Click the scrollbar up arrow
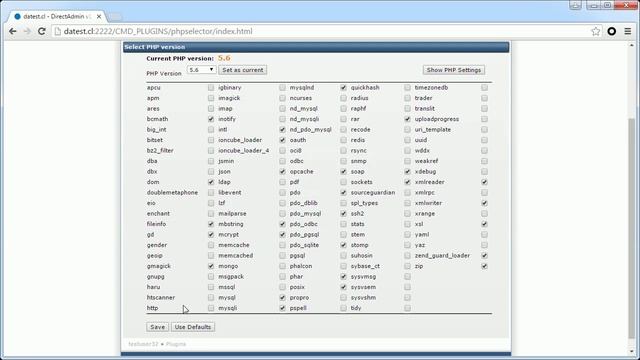This screenshot has width=640, height=360. coord(632,45)
